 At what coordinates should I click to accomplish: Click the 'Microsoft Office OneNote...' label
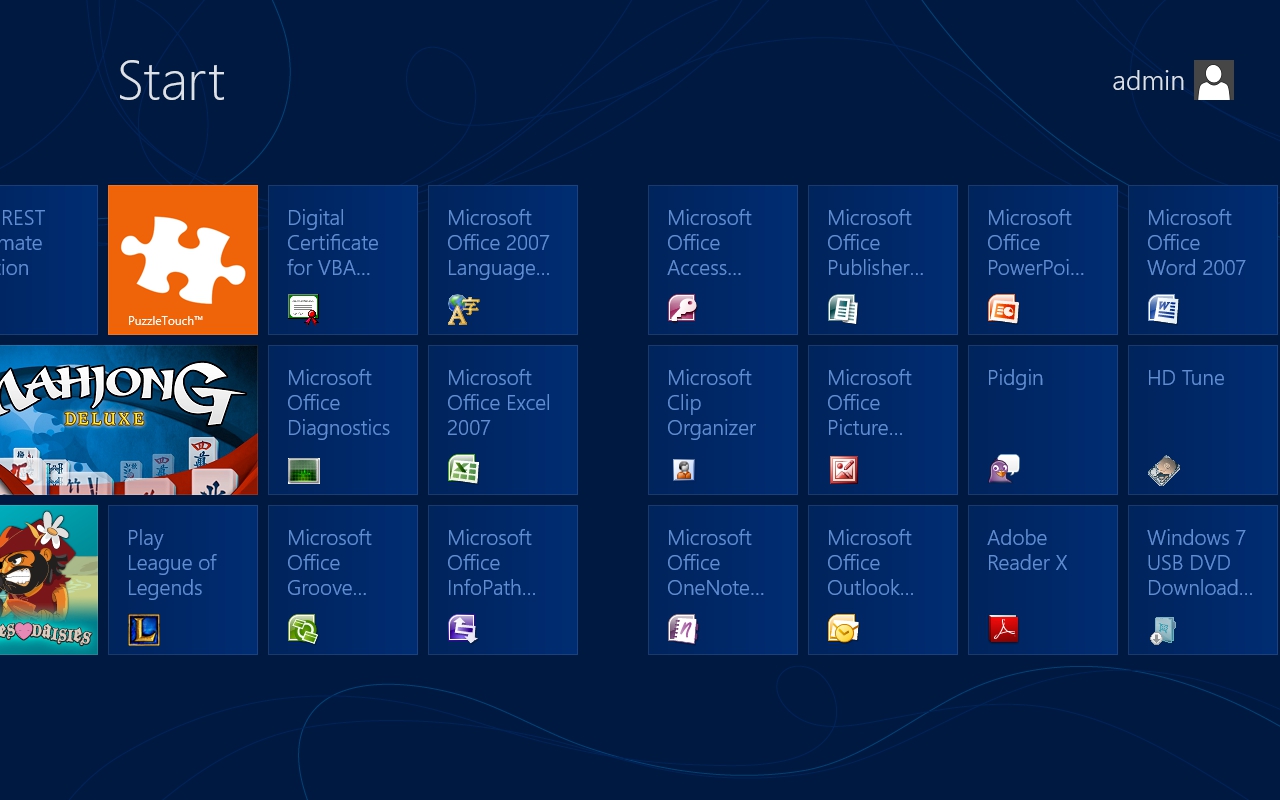pos(716,563)
